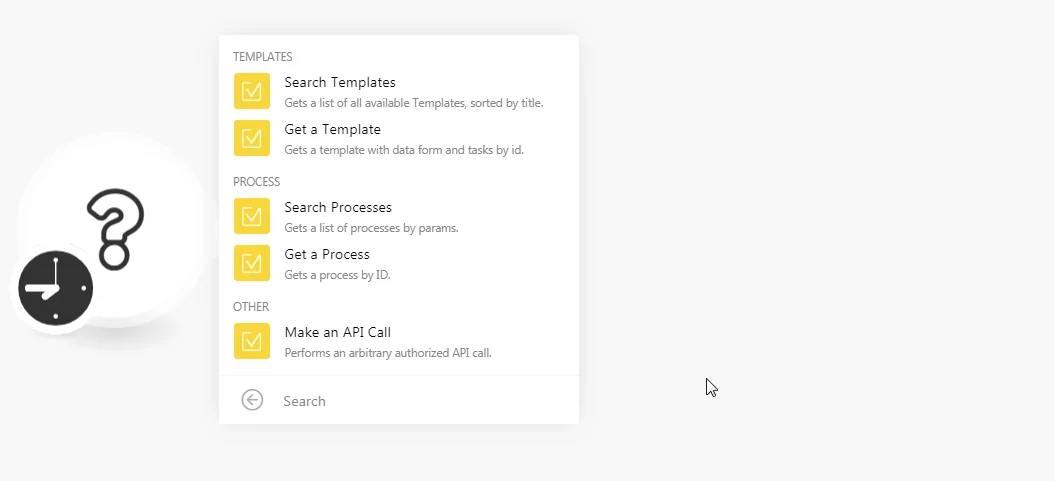Pick the Search Processes module title
The height and width of the screenshot is (481, 1054).
337,207
